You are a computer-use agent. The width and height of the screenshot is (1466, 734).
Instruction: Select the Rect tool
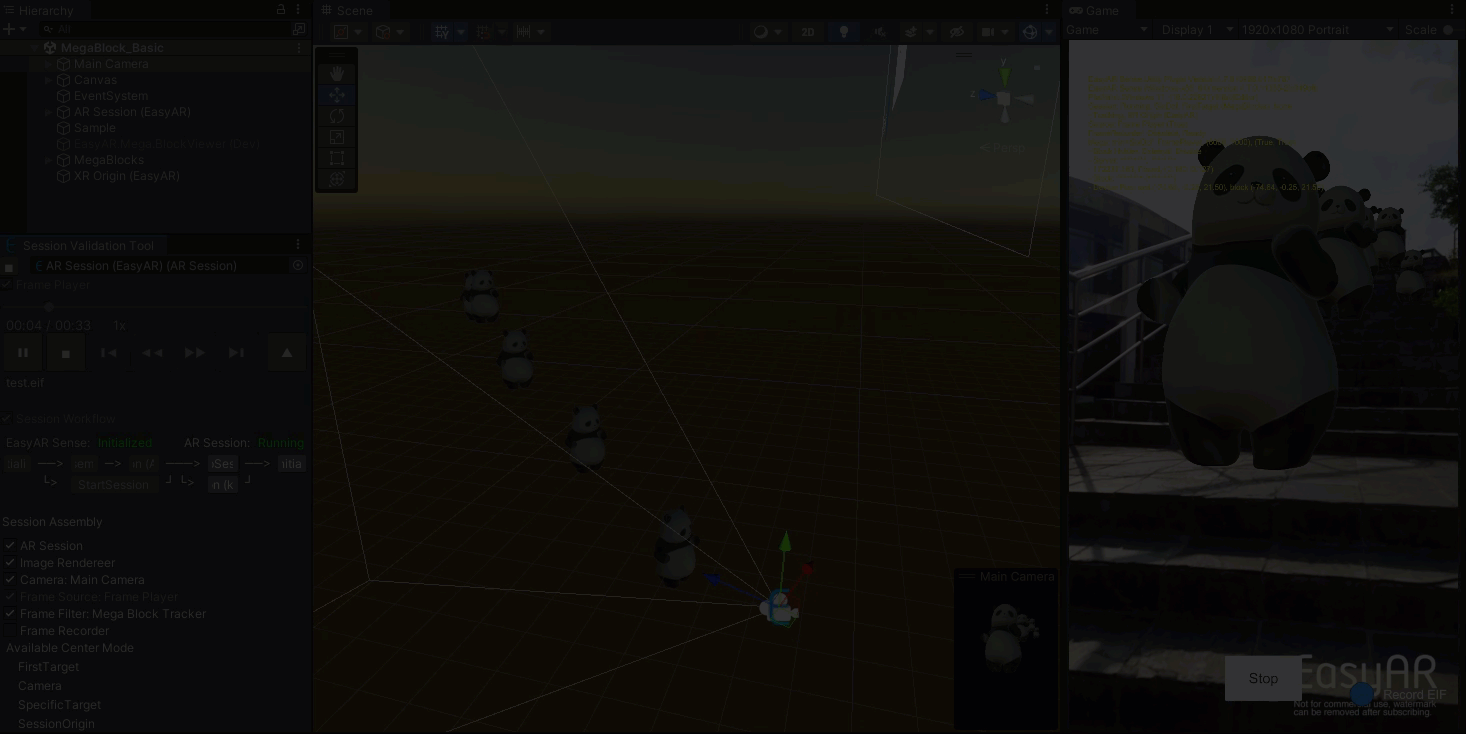[337, 158]
